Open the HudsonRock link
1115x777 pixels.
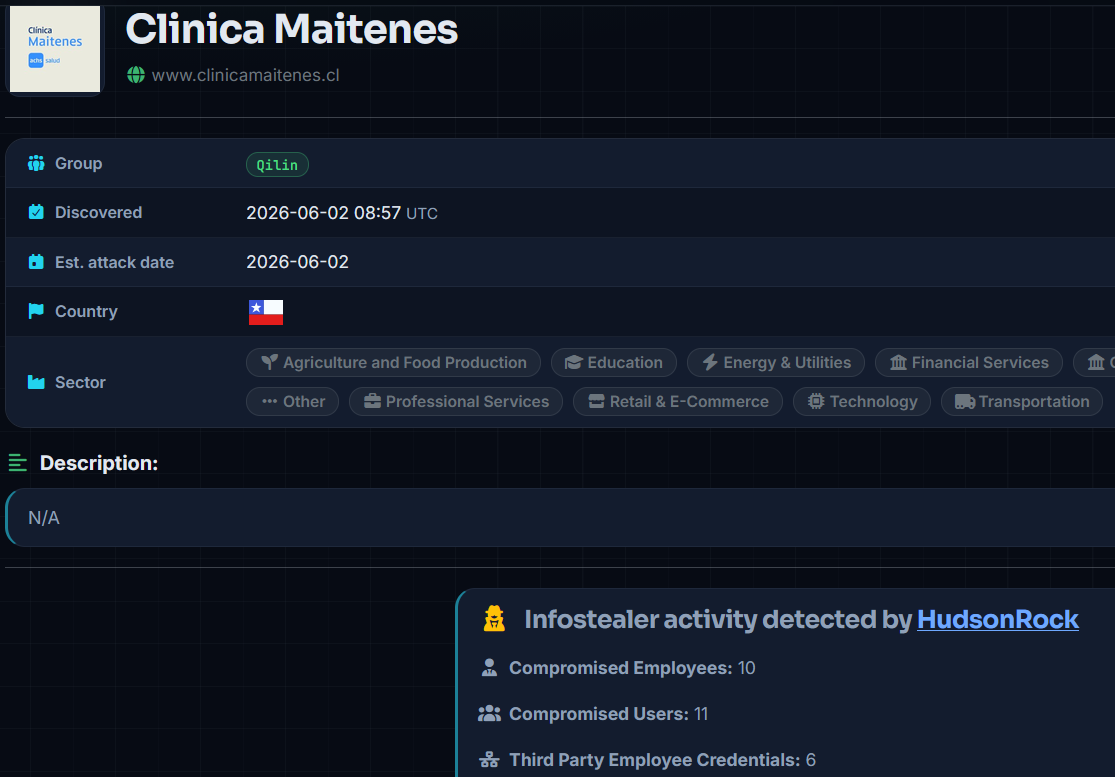(998, 619)
